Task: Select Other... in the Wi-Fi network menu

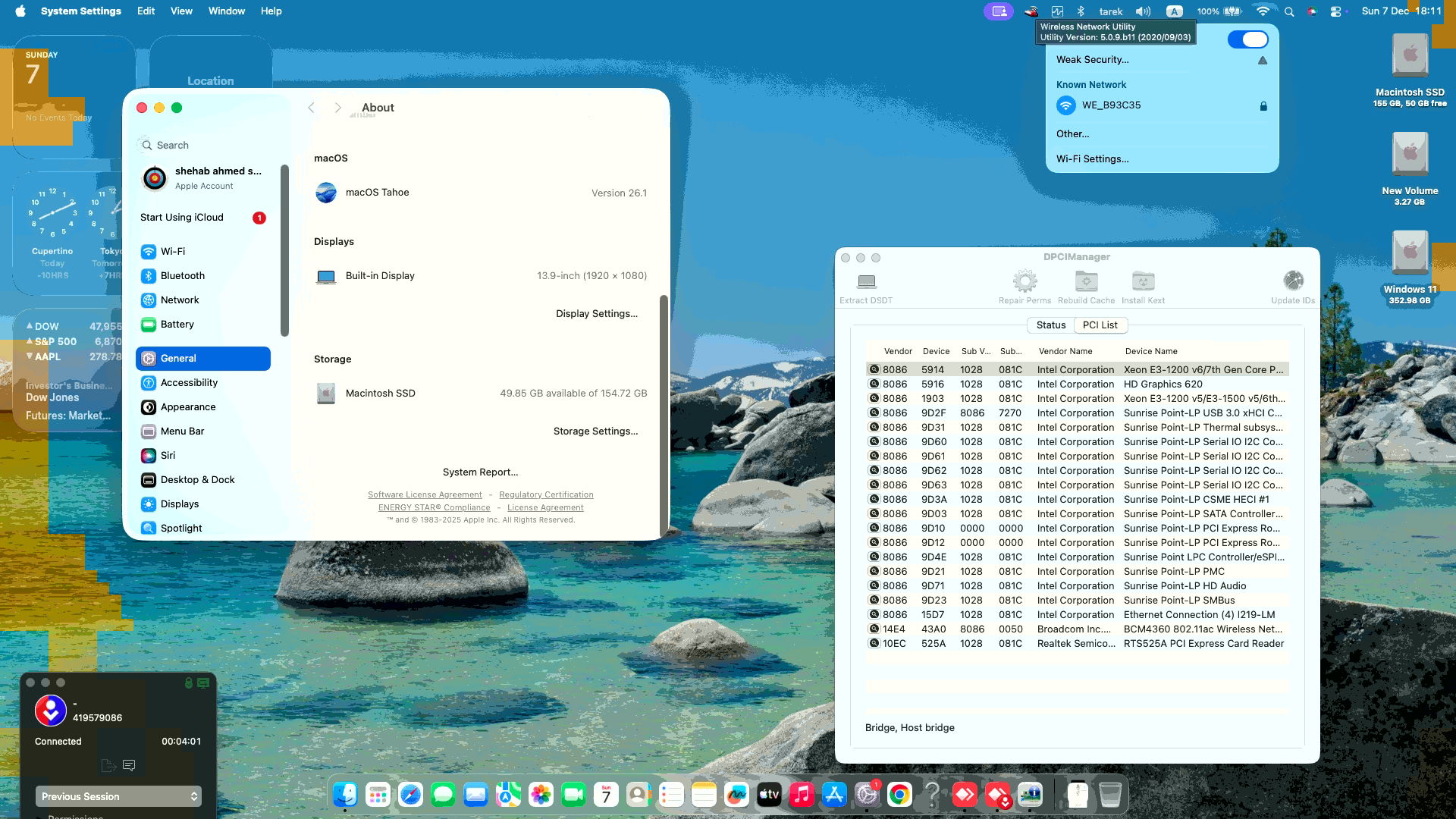Action: (x=1072, y=133)
